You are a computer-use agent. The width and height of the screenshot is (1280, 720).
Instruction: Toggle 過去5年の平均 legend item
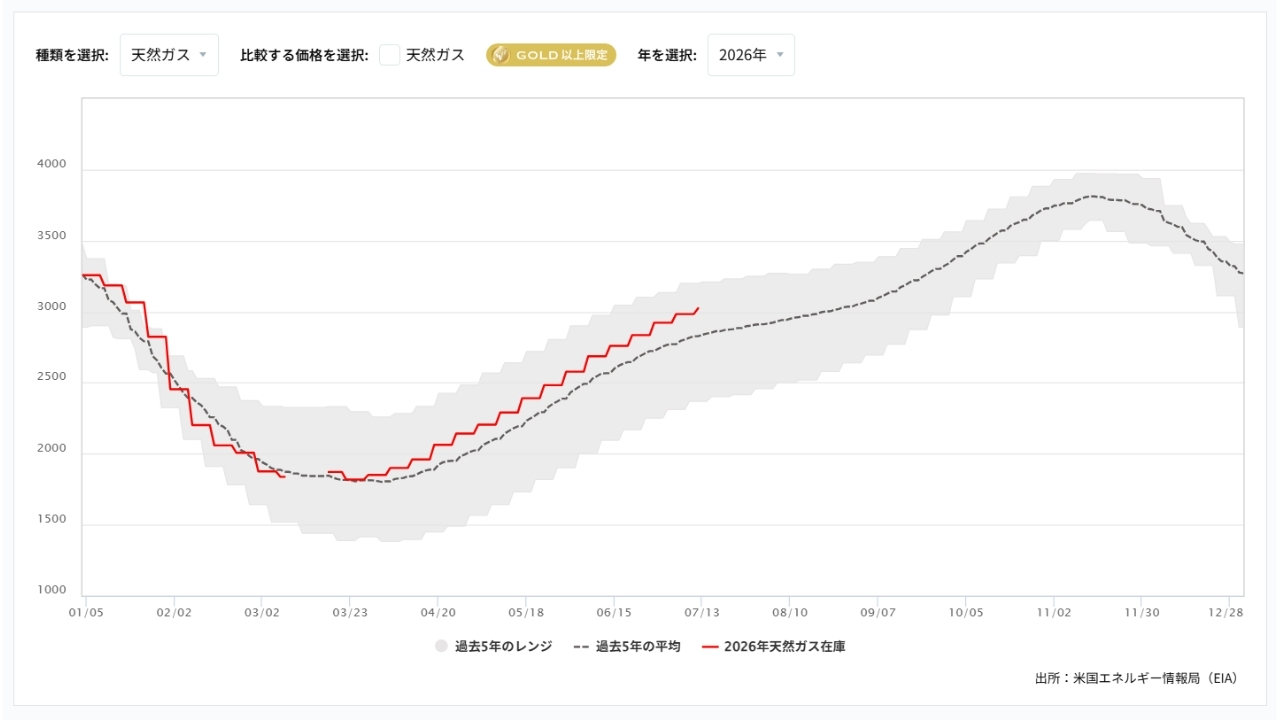(x=627, y=647)
